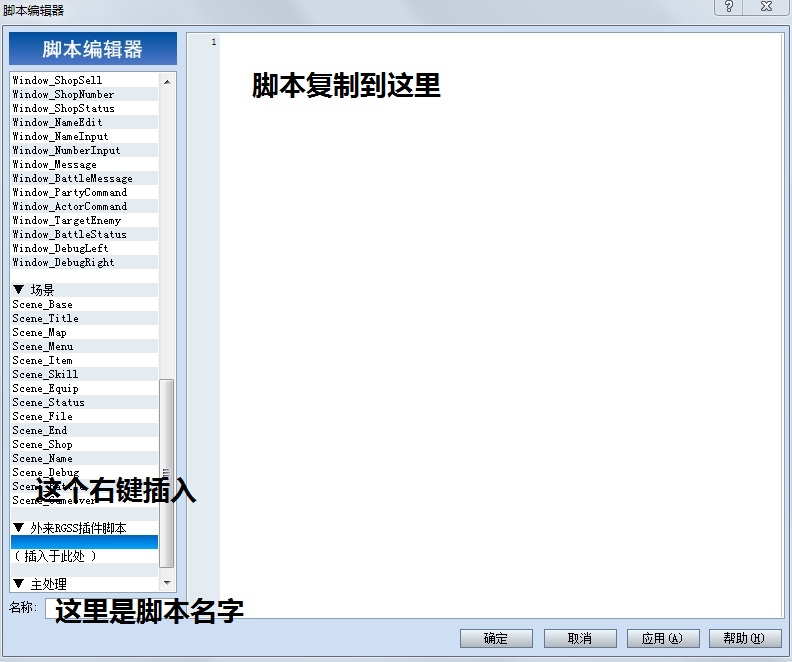792x662 pixels.
Task: Select Scene_End script
Action: click(84, 431)
